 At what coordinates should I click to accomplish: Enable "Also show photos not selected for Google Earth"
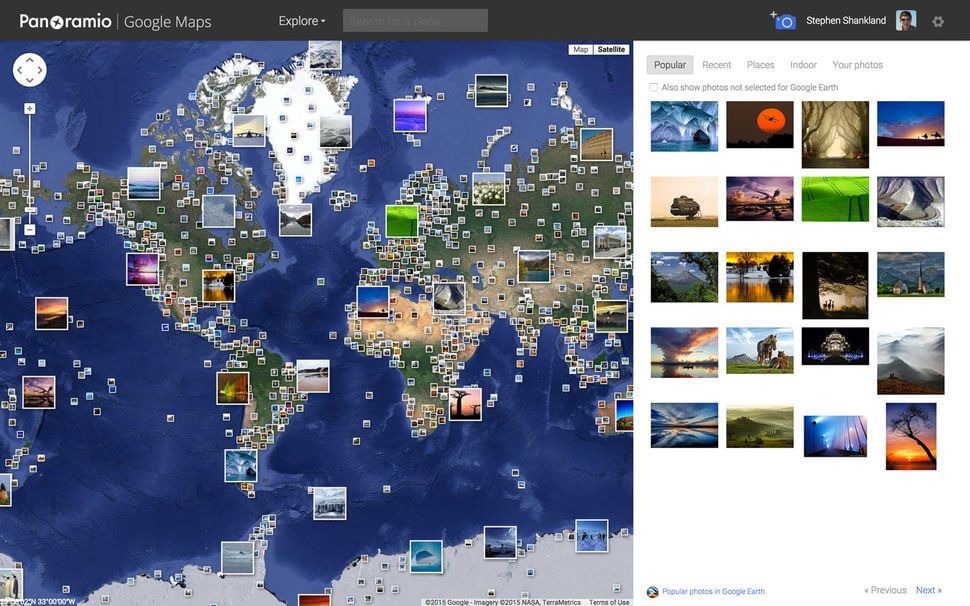click(x=655, y=87)
